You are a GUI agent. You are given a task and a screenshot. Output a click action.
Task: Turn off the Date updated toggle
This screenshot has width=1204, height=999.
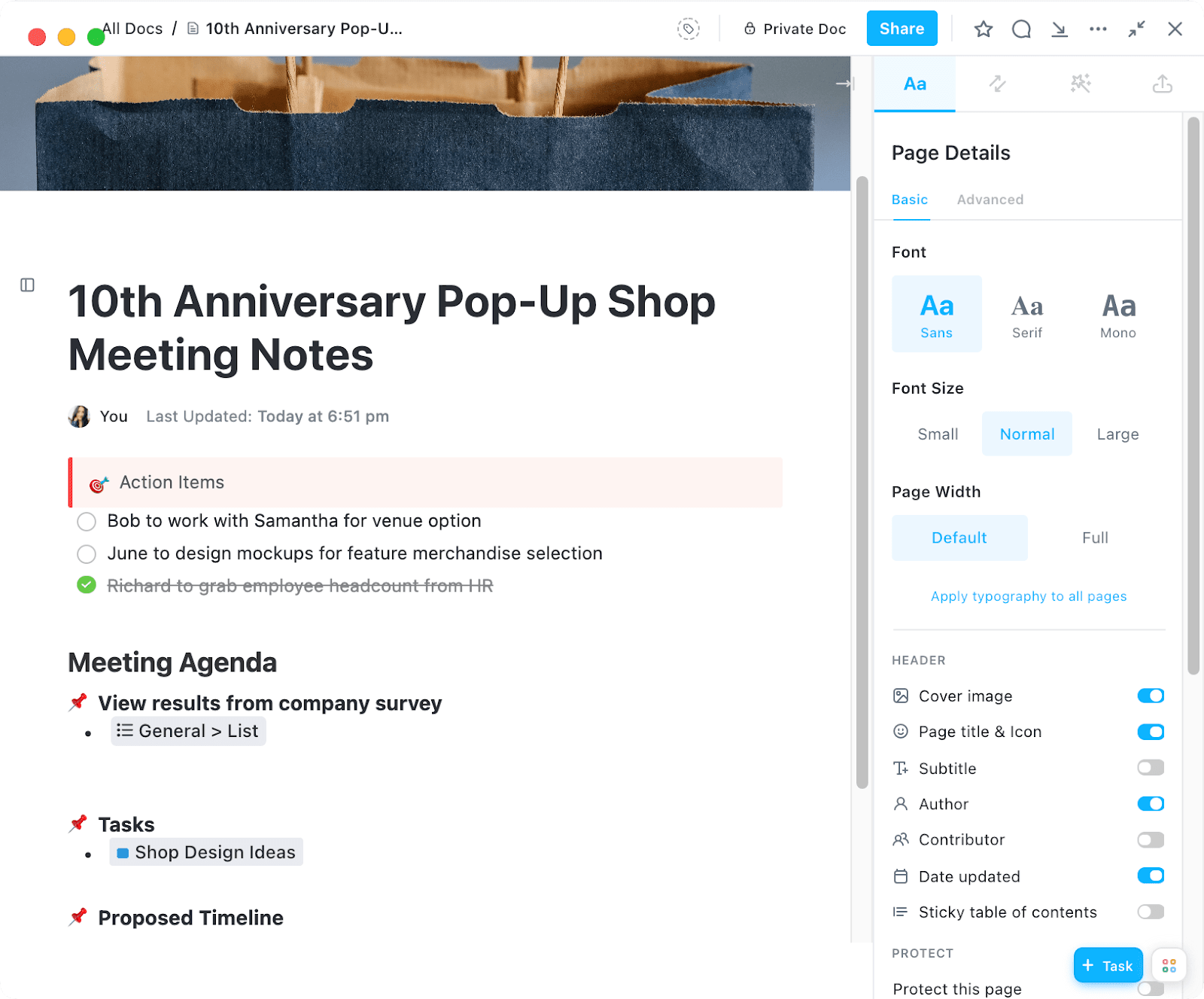(x=1151, y=876)
